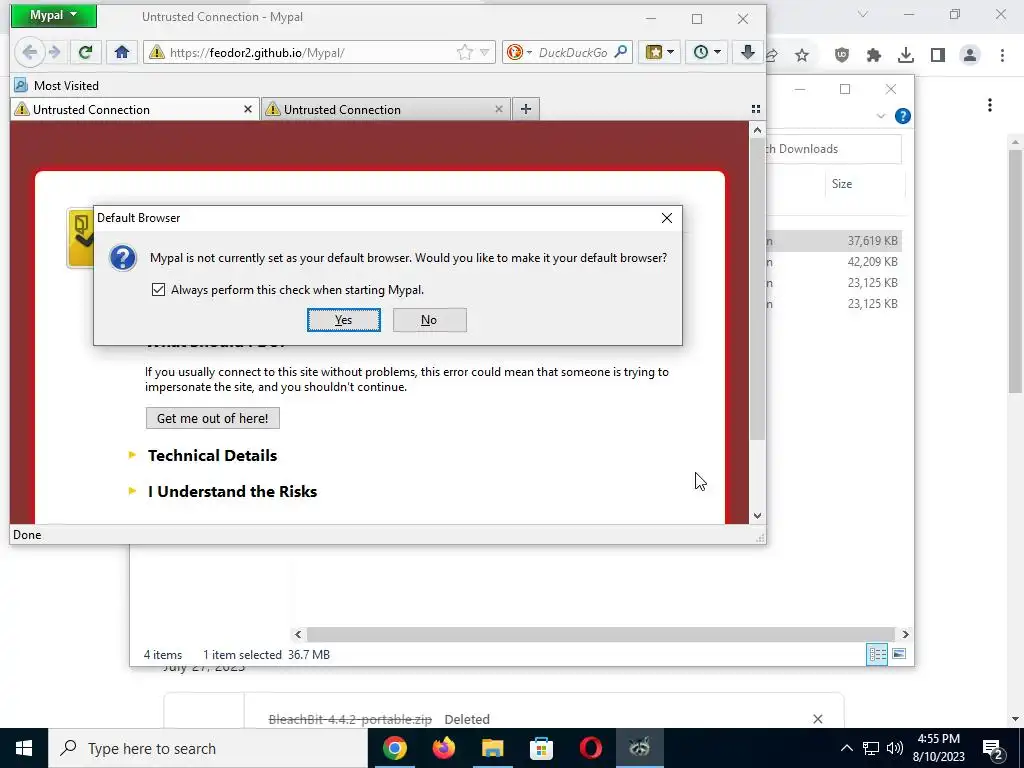
Task: Open Mypal raccoon icon in taskbar
Action: [639, 748]
